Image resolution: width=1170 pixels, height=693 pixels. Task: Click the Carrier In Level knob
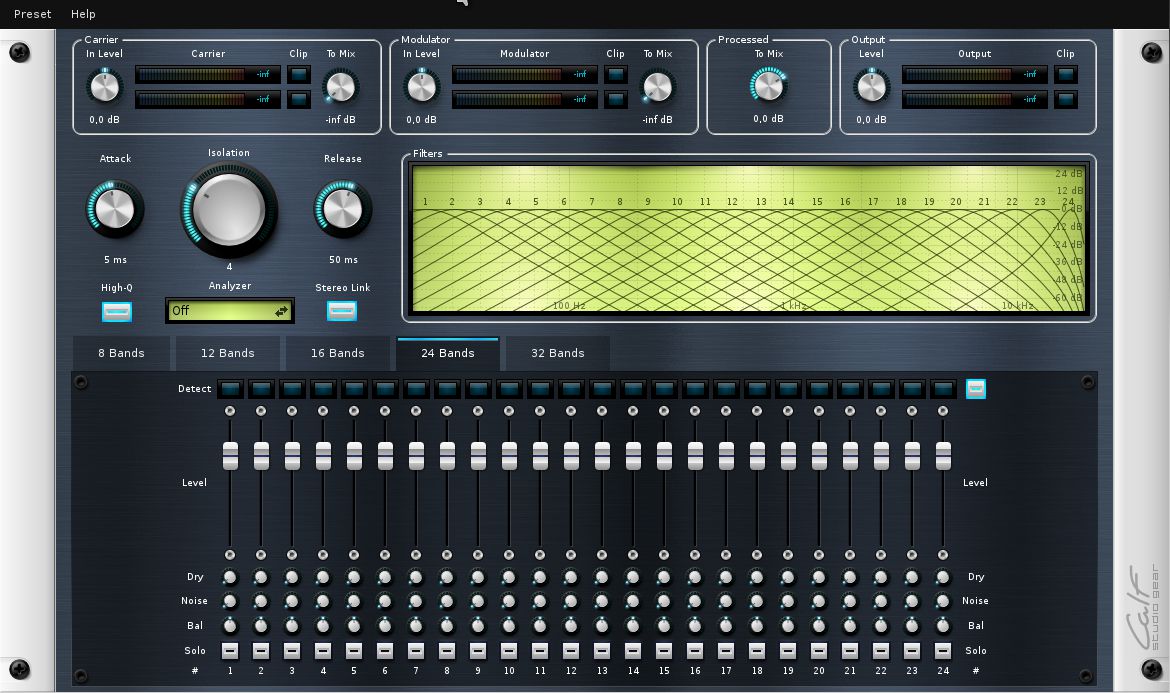tap(104, 87)
